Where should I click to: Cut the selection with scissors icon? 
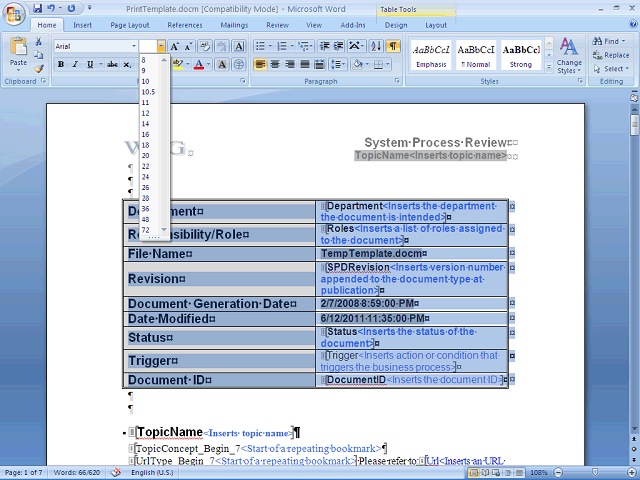[38, 41]
